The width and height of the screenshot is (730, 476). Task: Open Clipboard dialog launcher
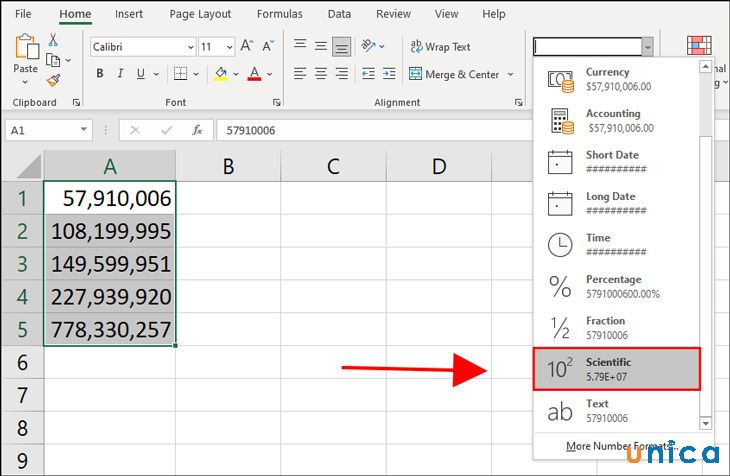point(76,102)
